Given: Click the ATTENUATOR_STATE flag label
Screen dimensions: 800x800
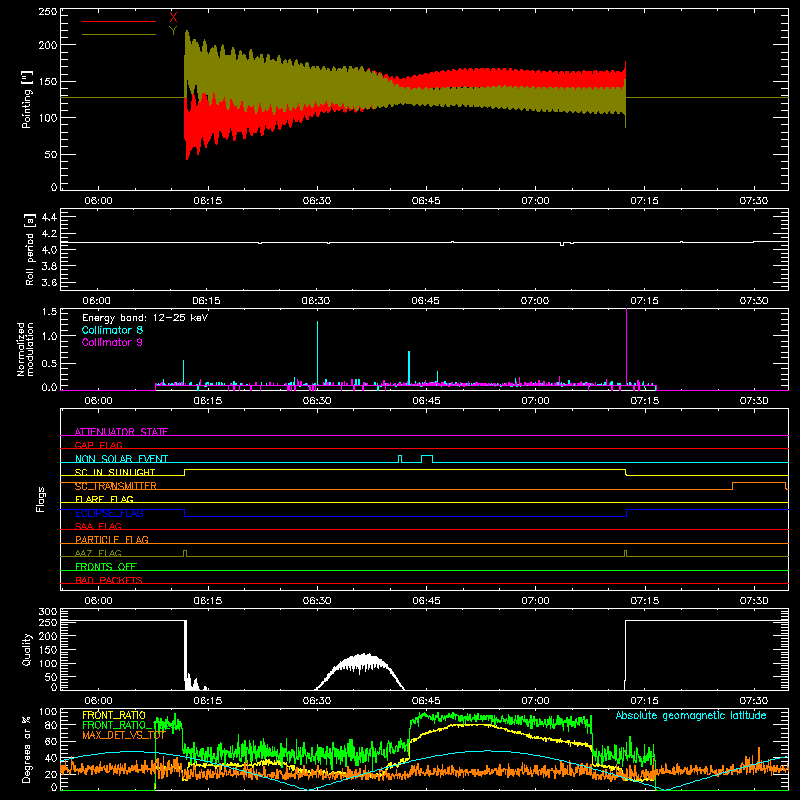Looking at the screenshot, I should click(x=121, y=432).
